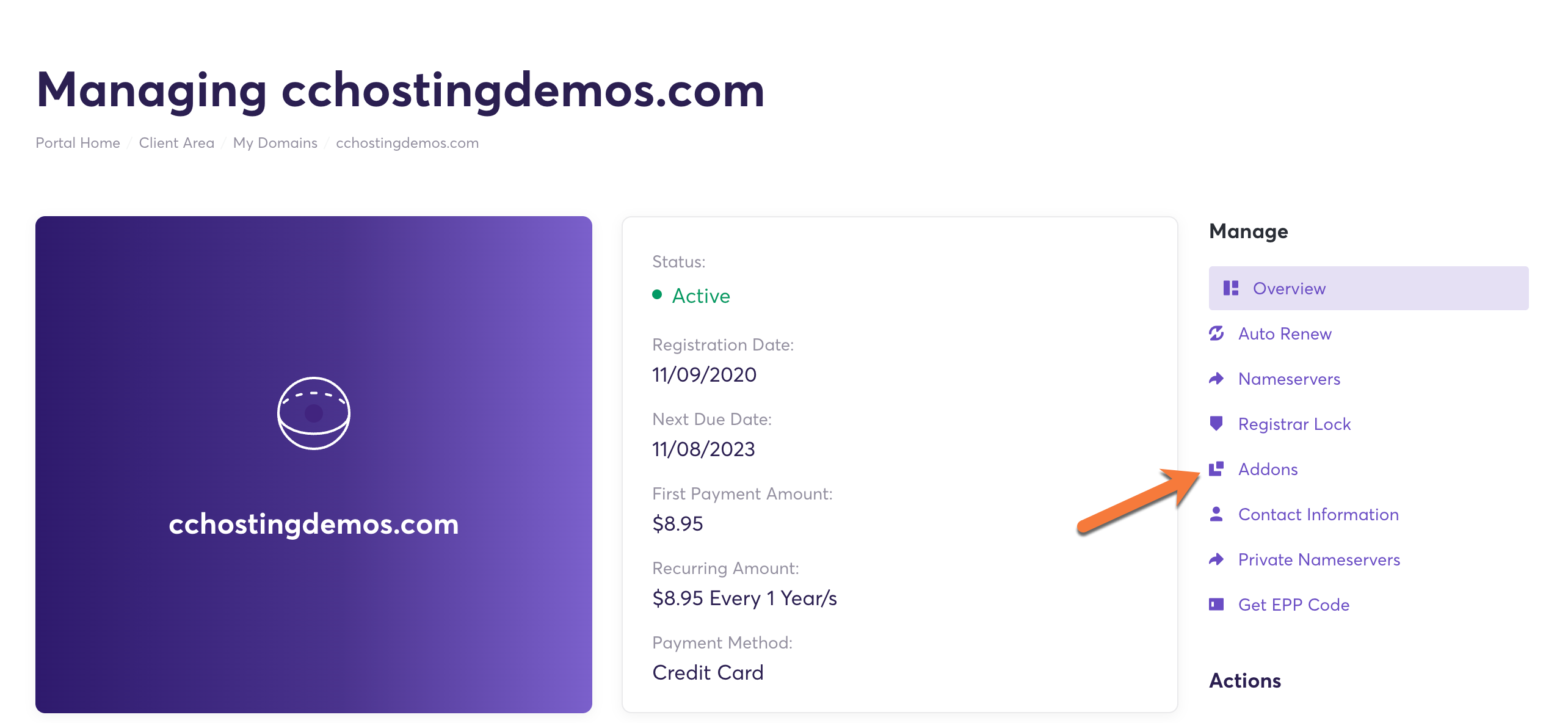Click the Addons squares icon

click(x=1216, y=468)
